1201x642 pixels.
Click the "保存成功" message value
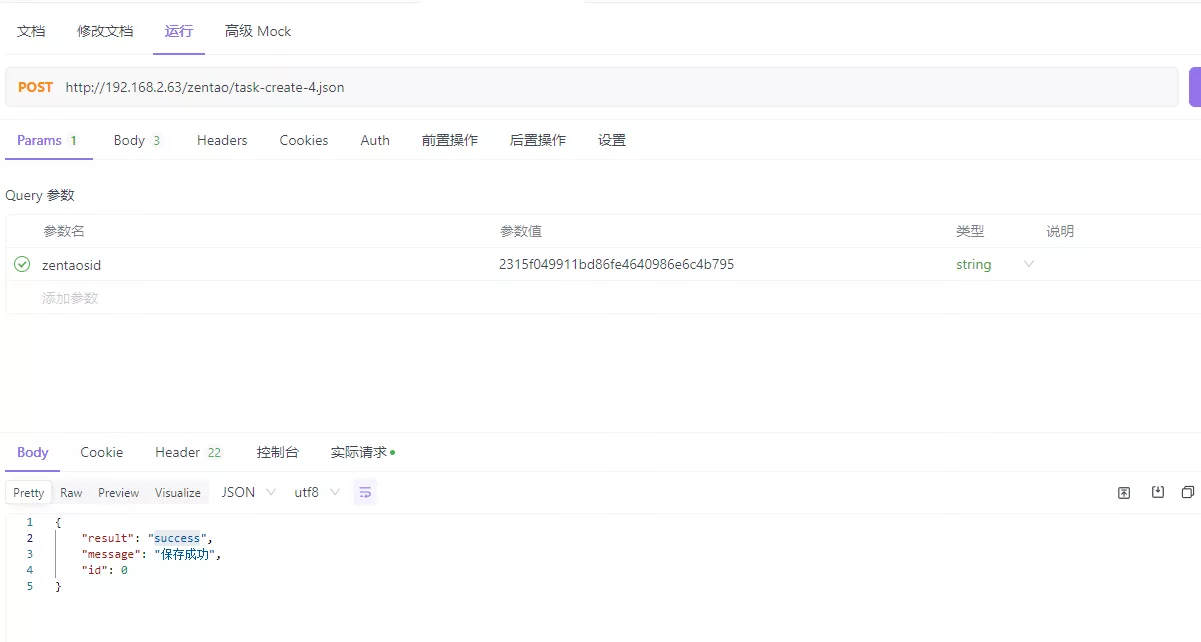184,554
